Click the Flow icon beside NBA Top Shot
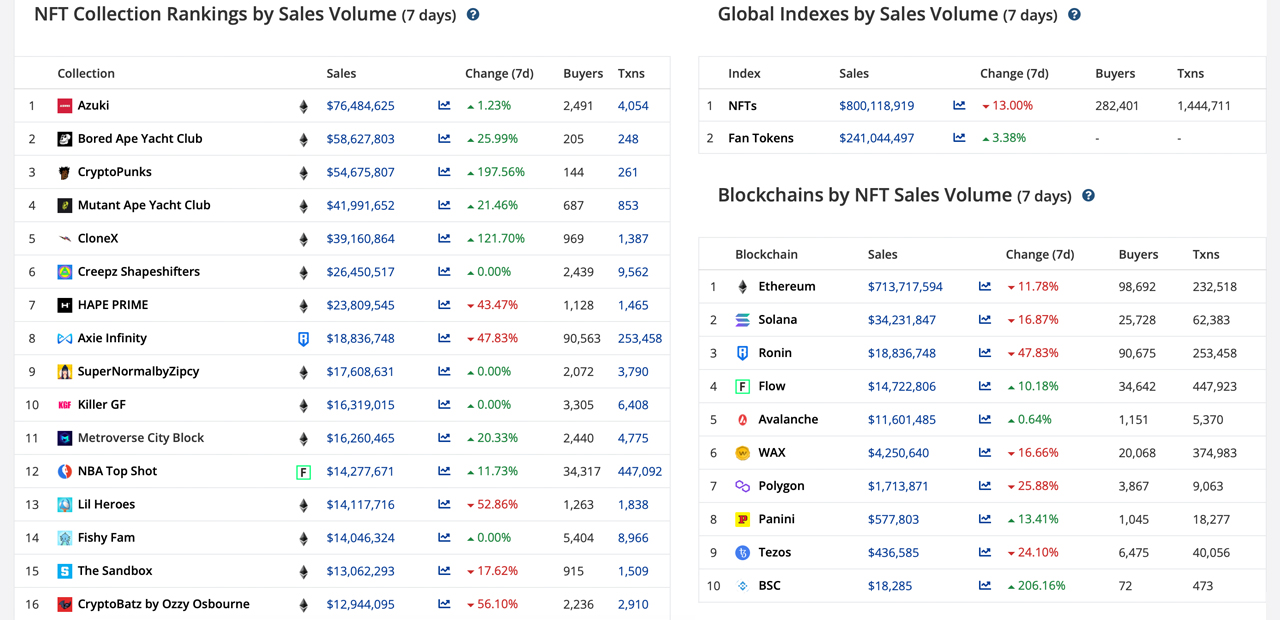This screenshot has width=1280, height=620. pos(303,471)
